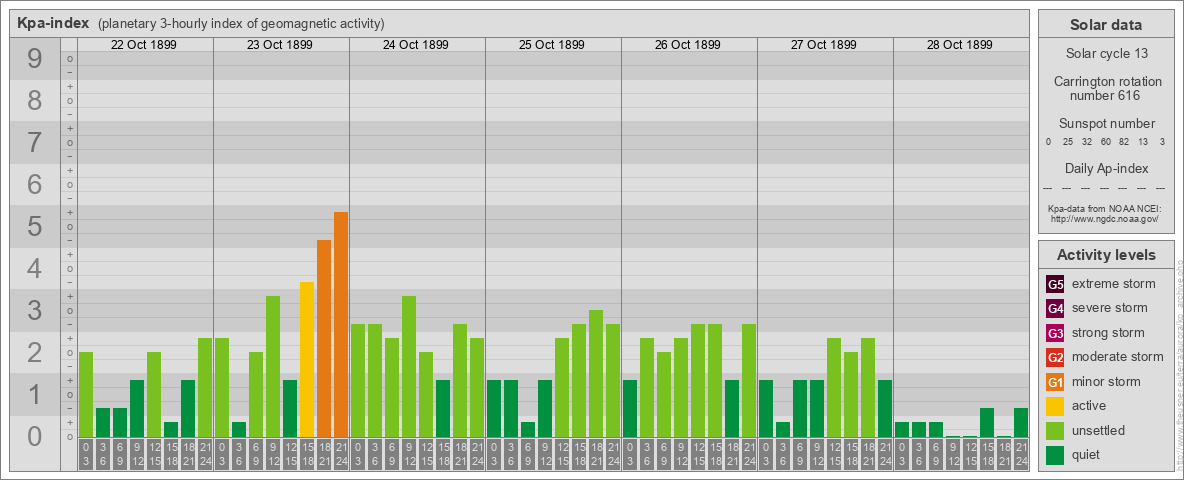Click the G5 extreme storm badge

(1055, 284)
